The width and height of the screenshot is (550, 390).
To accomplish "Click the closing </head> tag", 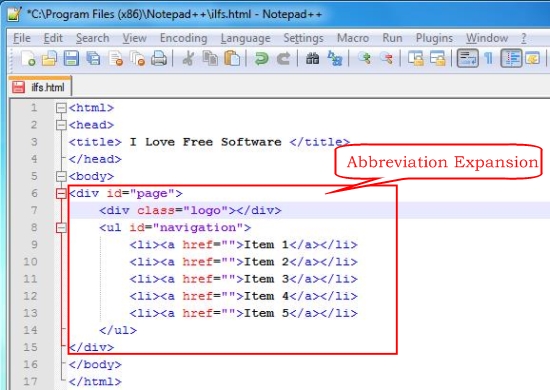I will (x=95, y=159).
